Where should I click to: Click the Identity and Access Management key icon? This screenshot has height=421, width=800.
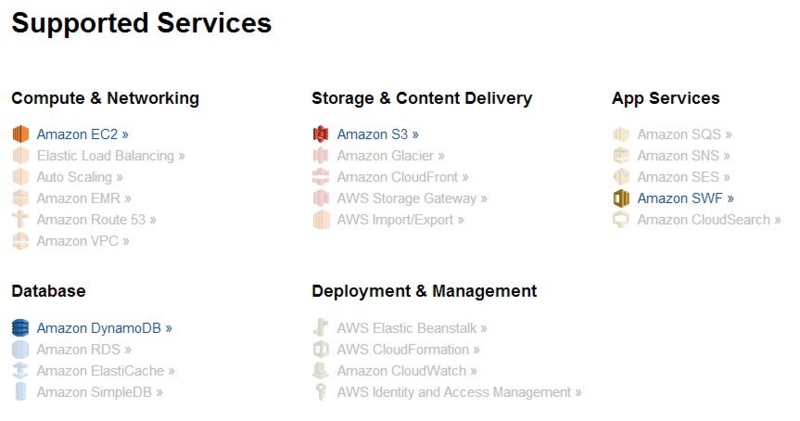click(x=320, y=393)
